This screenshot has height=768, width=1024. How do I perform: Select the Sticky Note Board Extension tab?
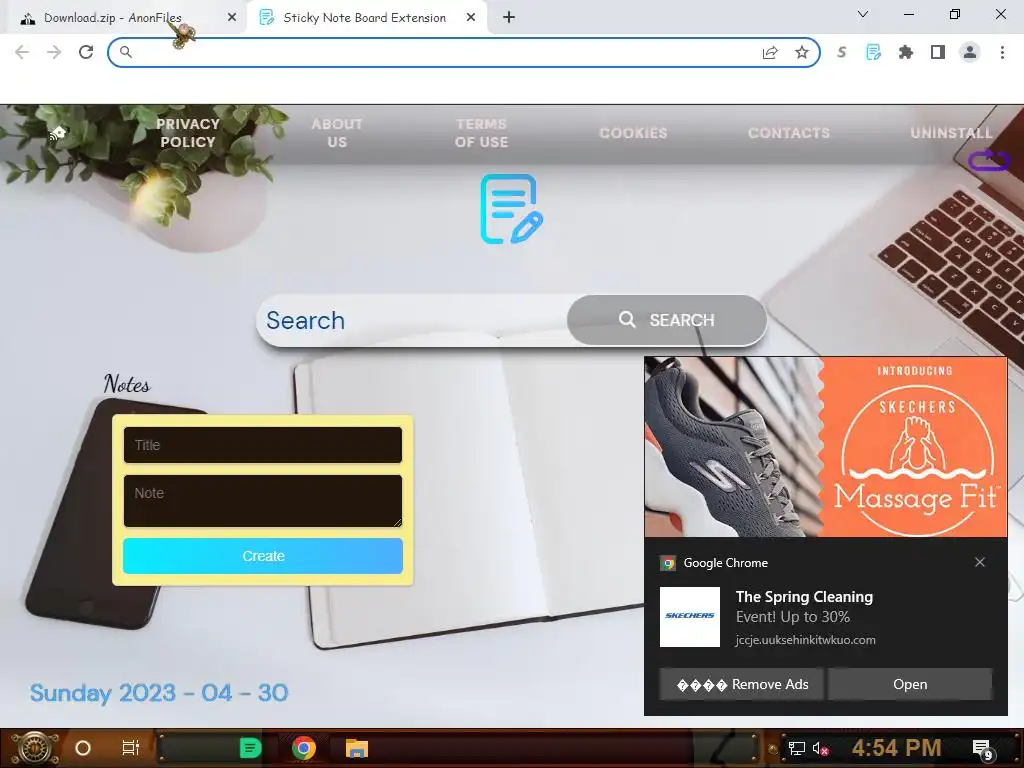point(364,18)
